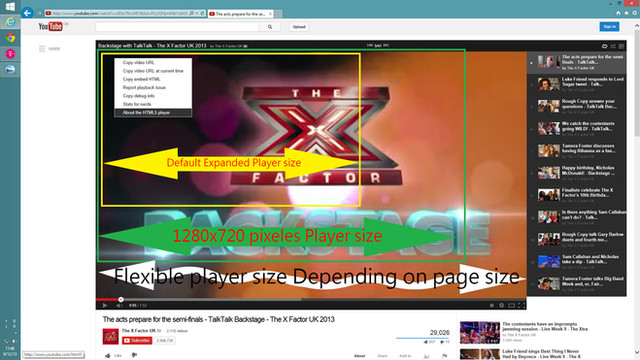Mute the video with the volume icon
640x360 pixels.
[x=119, y=305]
